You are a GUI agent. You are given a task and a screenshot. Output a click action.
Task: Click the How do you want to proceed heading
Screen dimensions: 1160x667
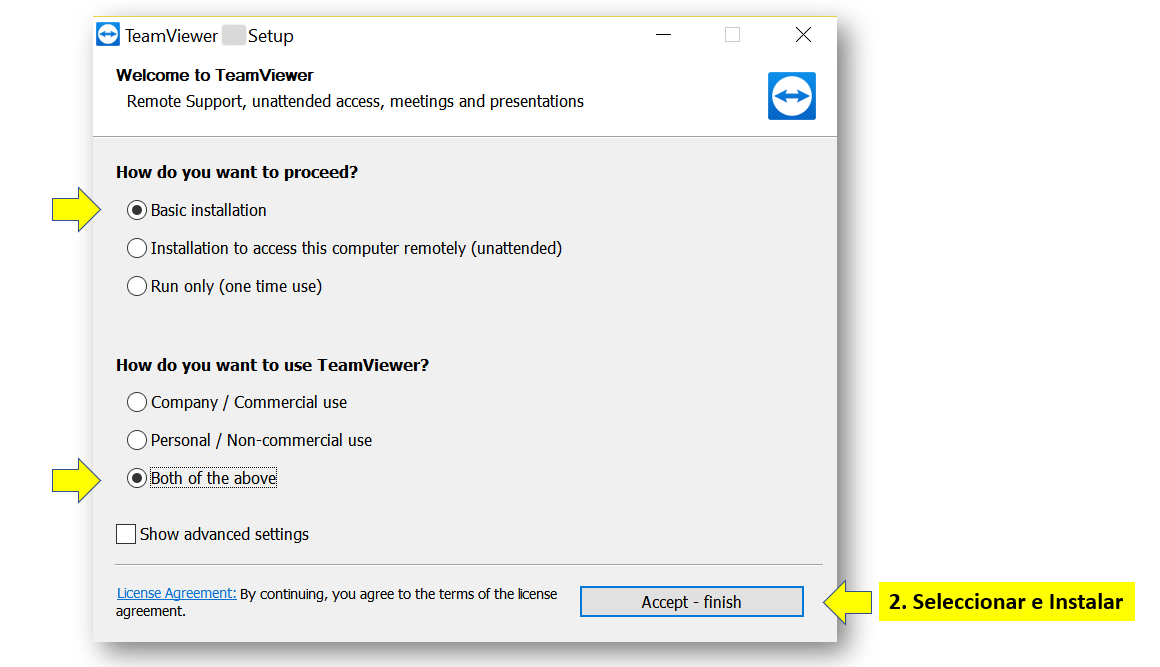(237, 172)
